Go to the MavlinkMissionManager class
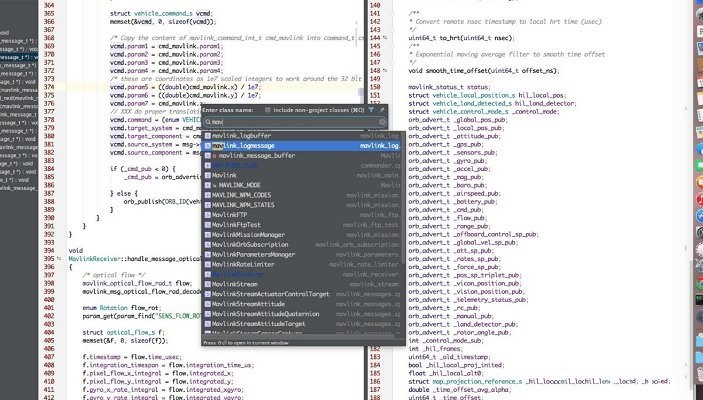 pos(303,235)
